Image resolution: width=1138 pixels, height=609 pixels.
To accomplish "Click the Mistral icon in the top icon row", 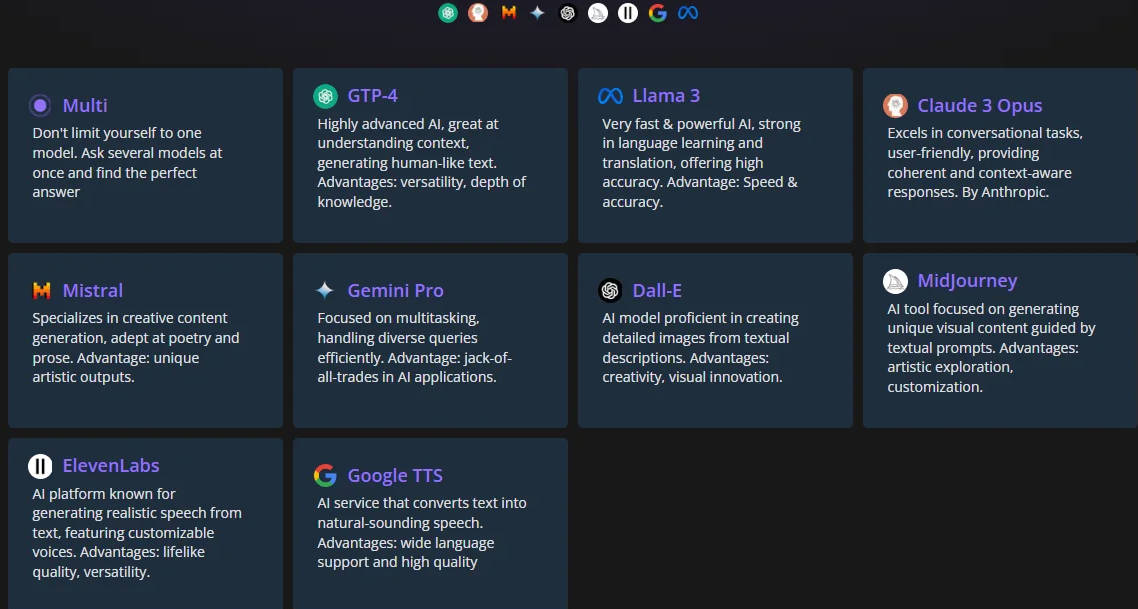I will pyautogui.click(x=508, y=12).
